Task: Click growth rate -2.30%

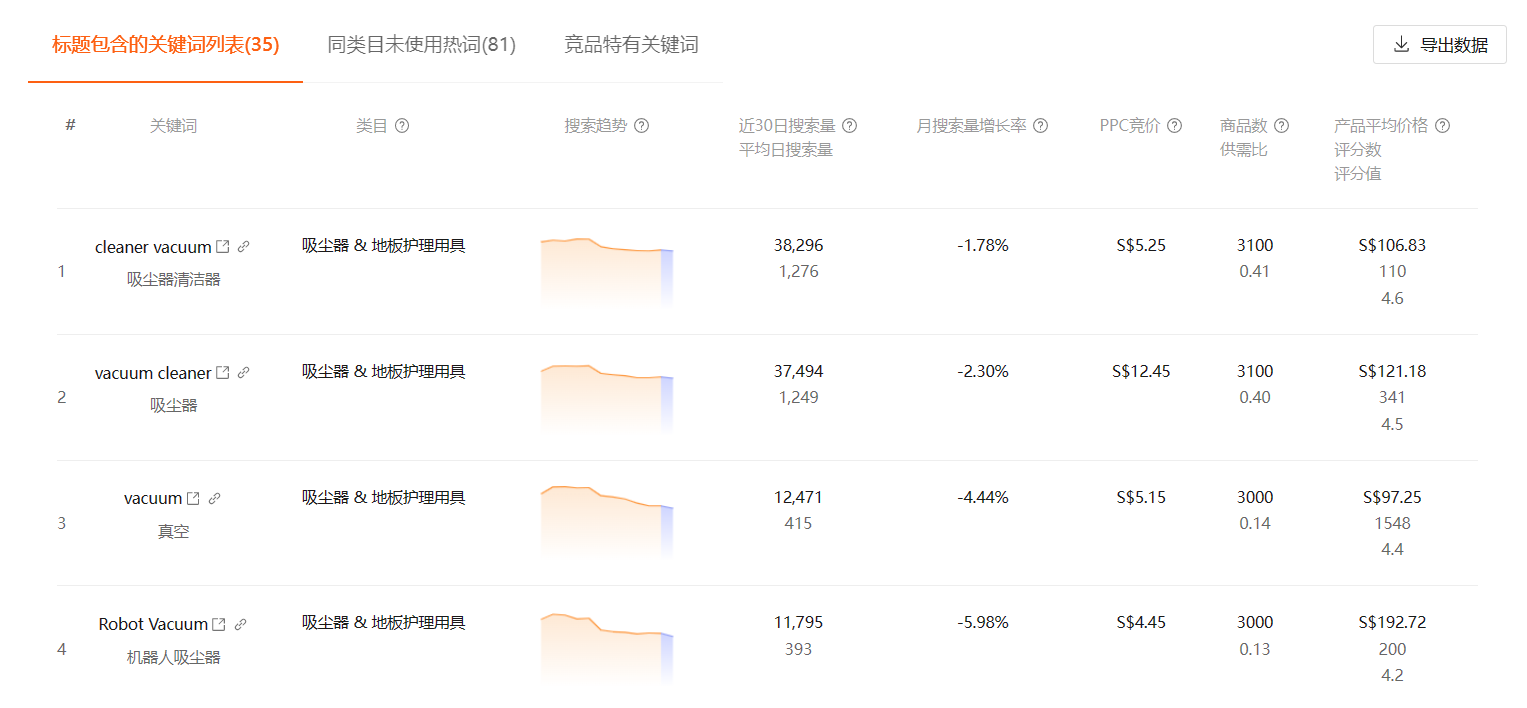Action: (982, 372)
